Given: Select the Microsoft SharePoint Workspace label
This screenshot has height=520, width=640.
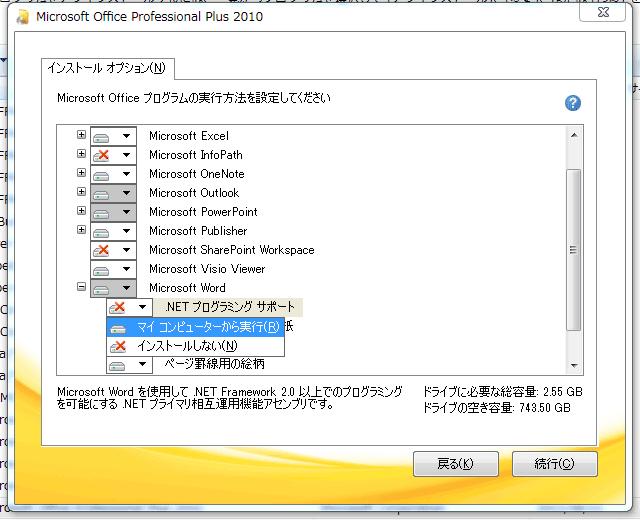Looking at the screenshot, I should pos(231,250).
